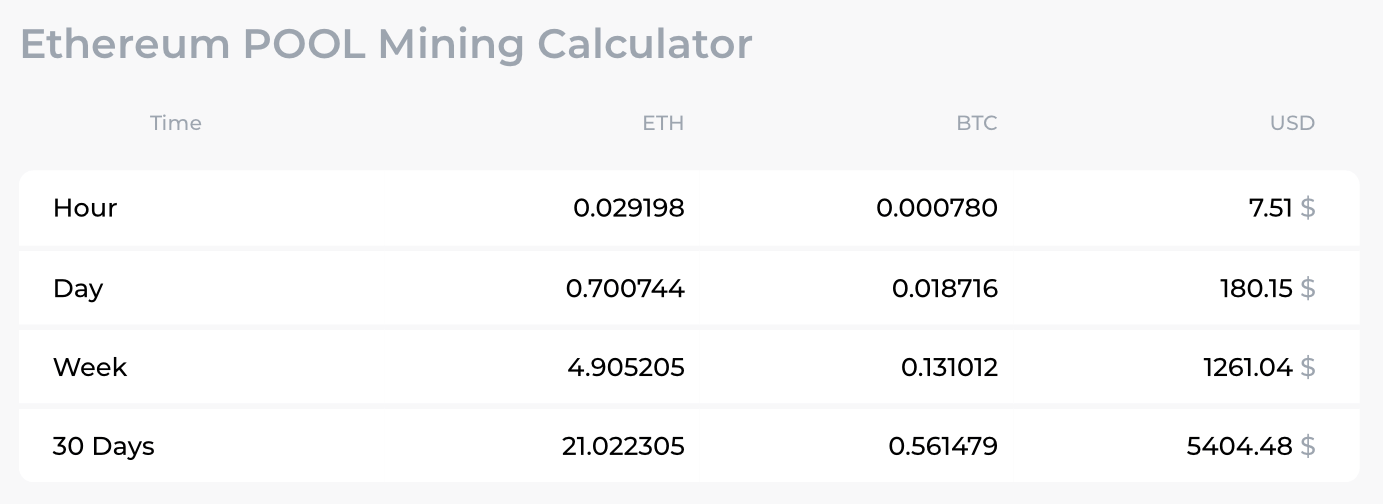Screen dimensions: 1383x504
Task: Click the USD column header
Action: point(1292,123)
